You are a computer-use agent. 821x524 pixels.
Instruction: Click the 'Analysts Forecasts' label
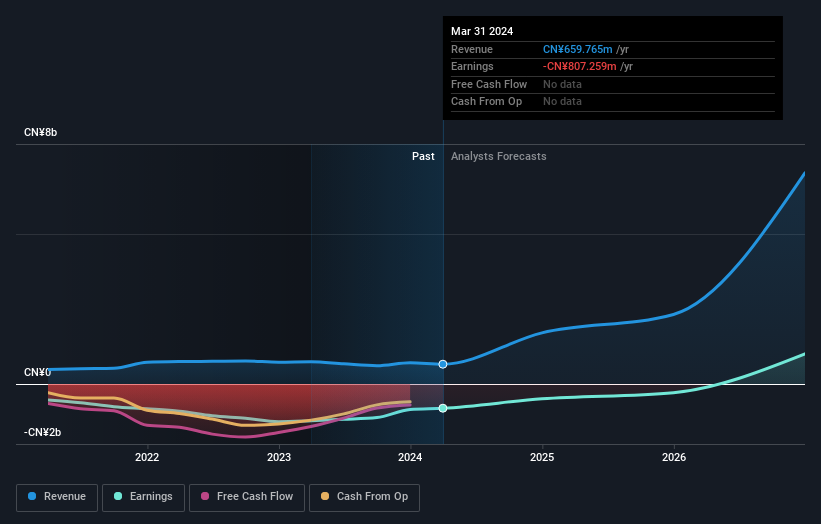[x=498, y=156]
